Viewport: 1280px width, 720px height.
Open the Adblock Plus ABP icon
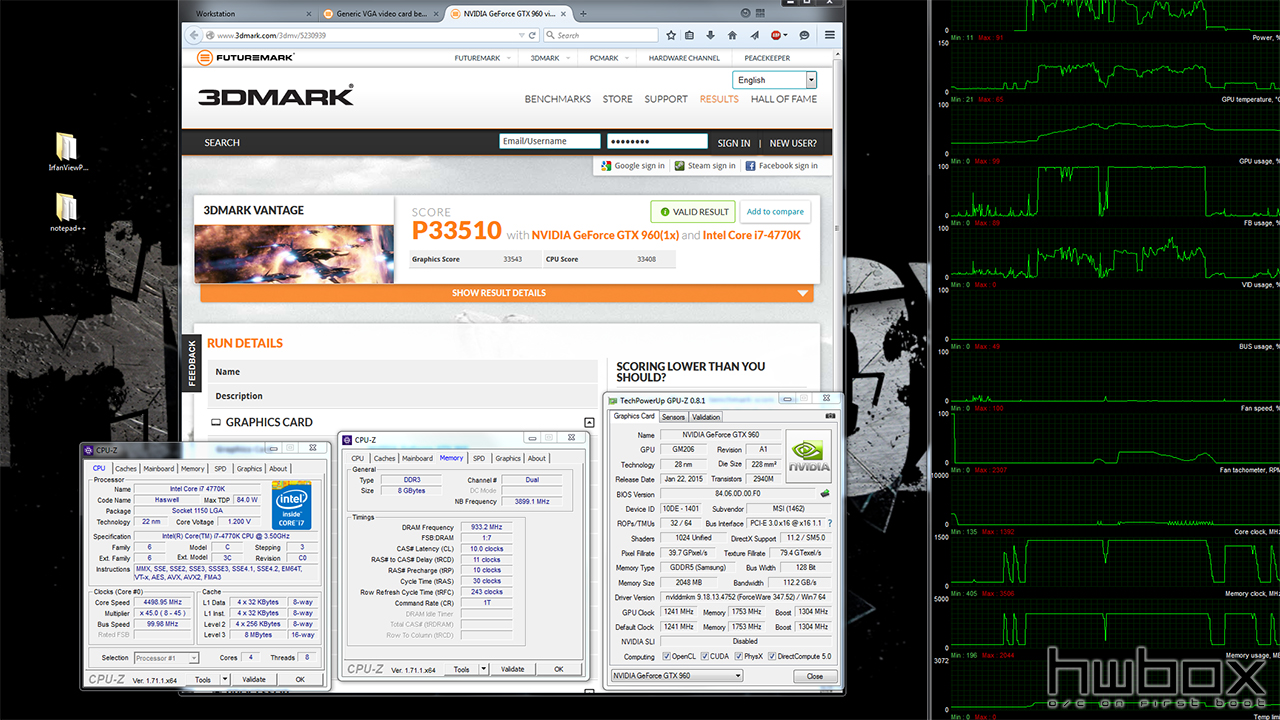[x=776, y=35]
